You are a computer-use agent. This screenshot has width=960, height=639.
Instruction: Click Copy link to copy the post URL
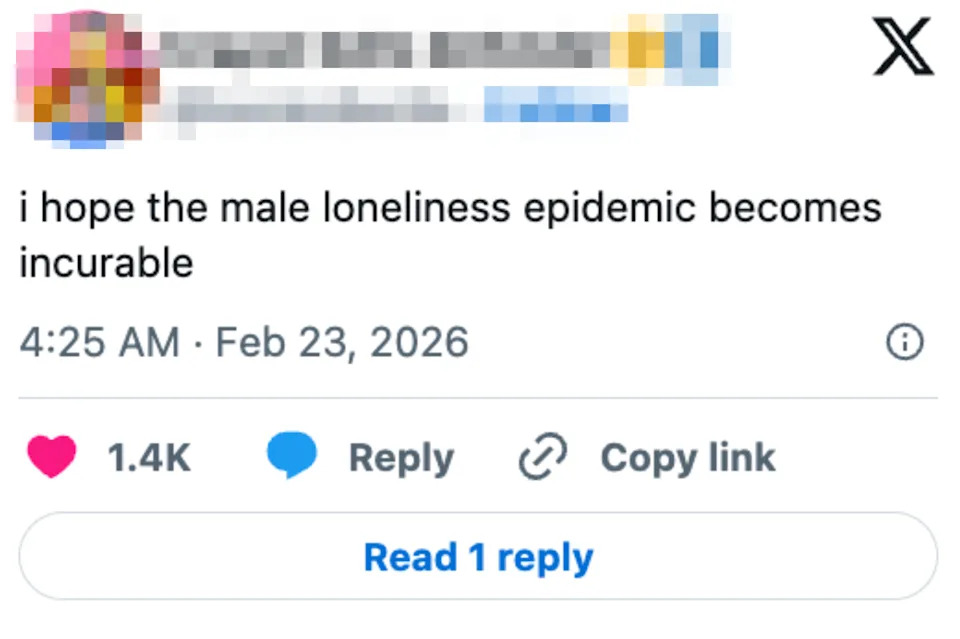pyautogui.click(x=687, y=457)
